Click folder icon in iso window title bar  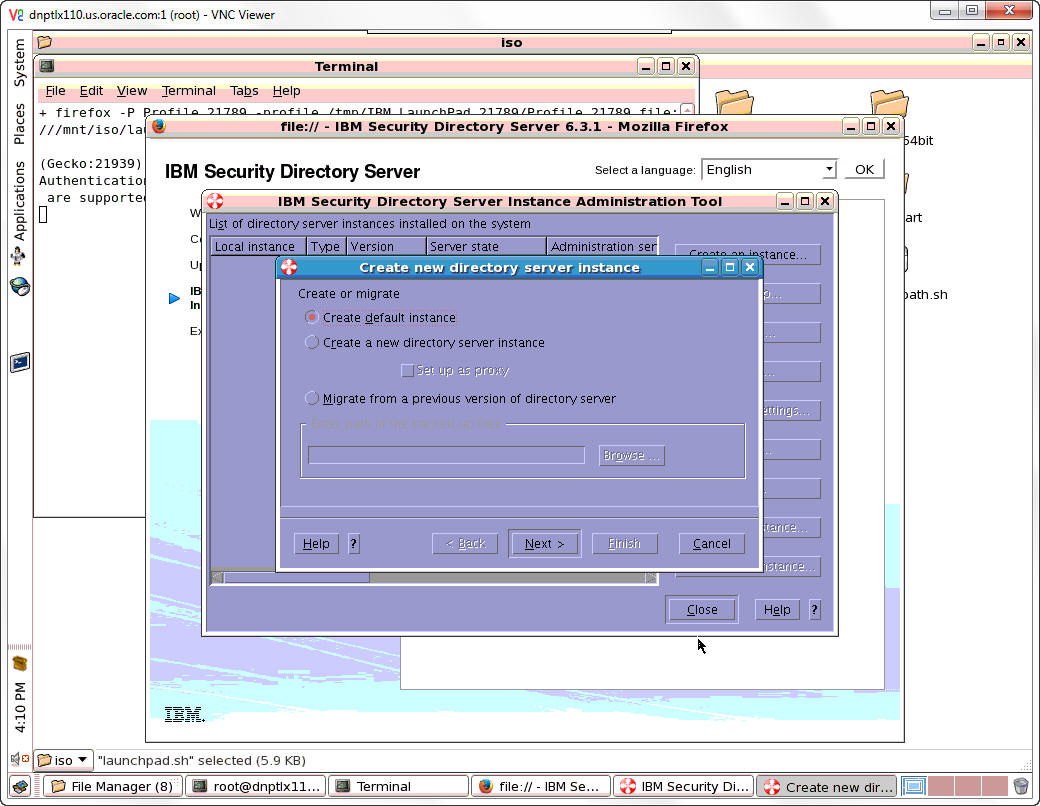[44, 42]
